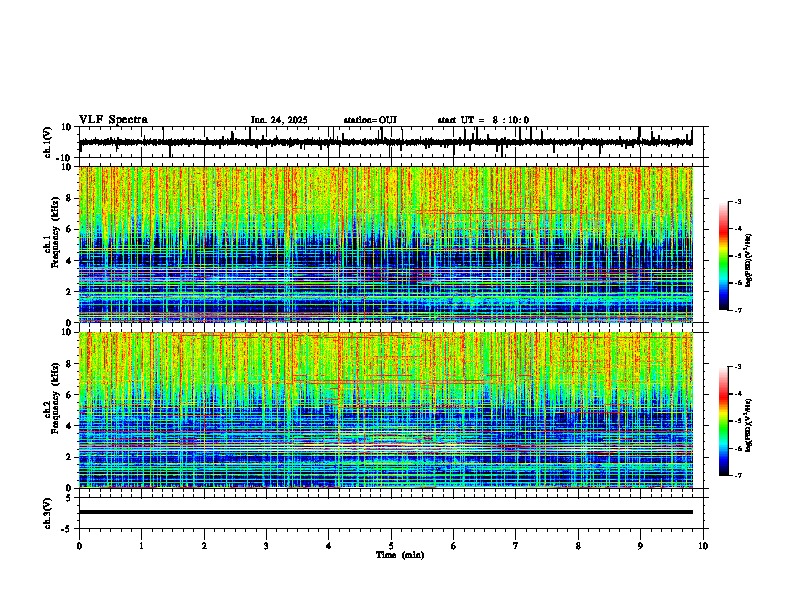792x612 pixels.
Task: Click the "9" tick on the time axis
Action: pyautogui.click(x=640, y=546)
